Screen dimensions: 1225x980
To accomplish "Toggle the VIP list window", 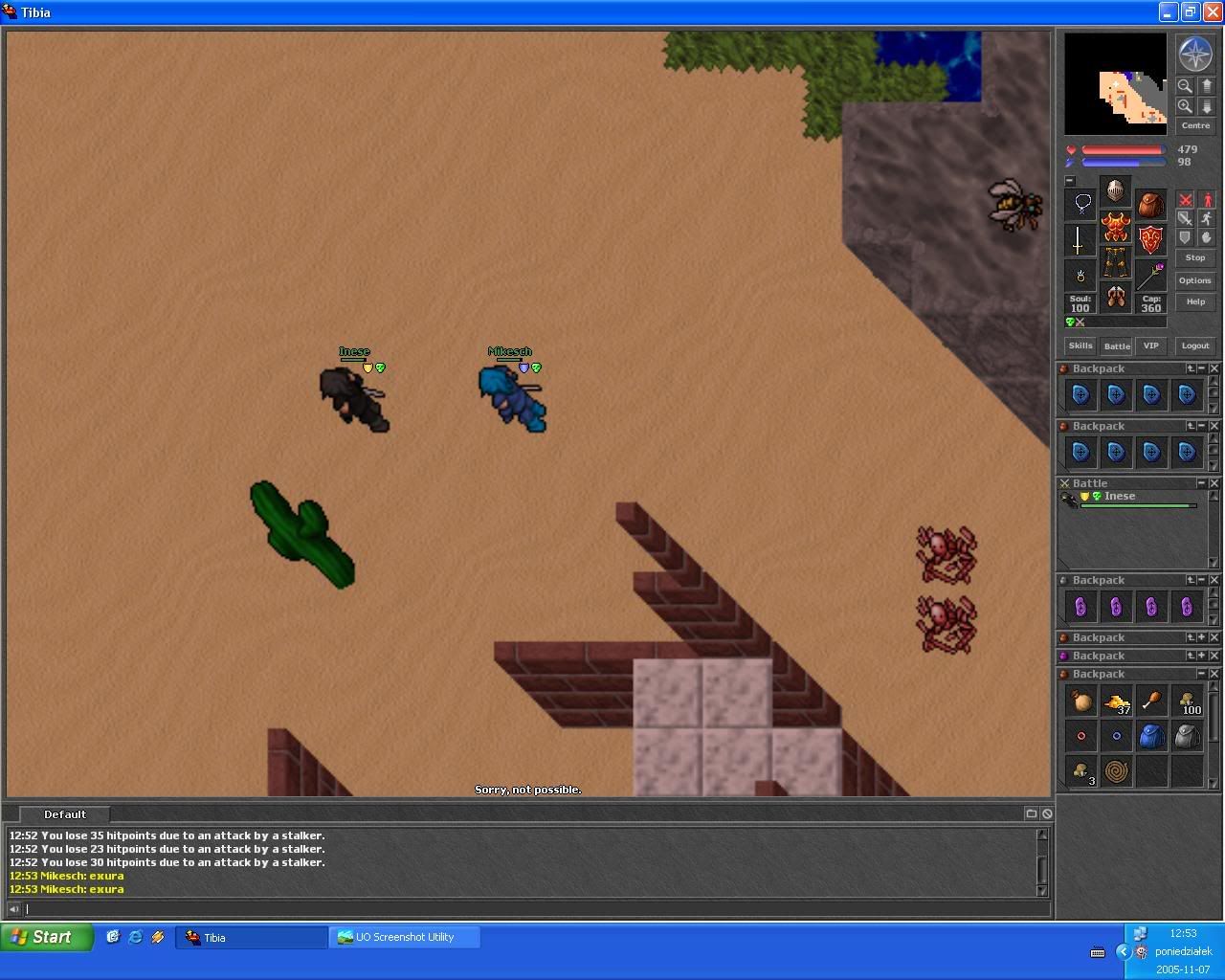I will pos(1150,345).
